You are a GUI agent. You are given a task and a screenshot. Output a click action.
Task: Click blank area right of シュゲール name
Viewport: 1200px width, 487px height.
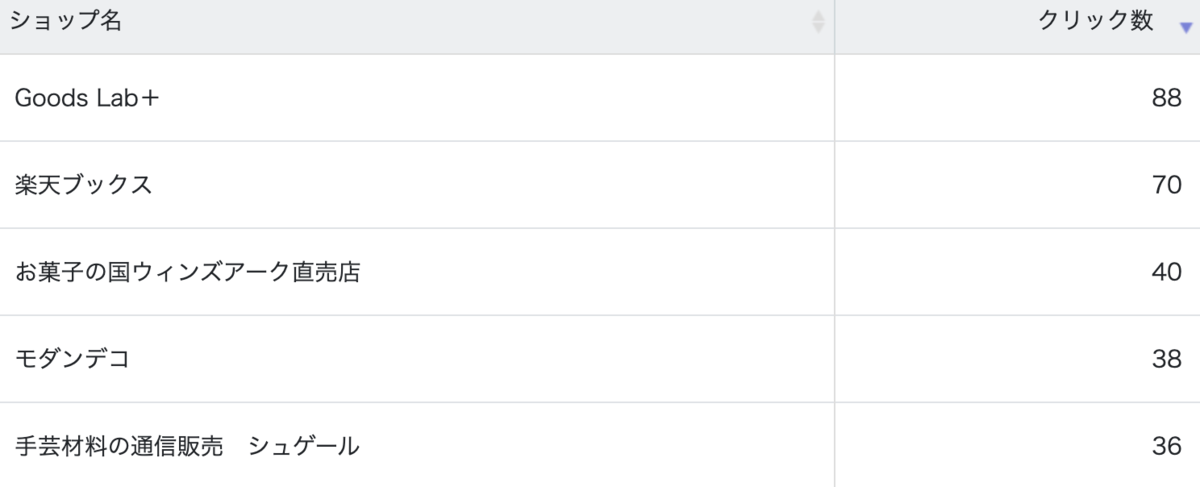pos(600,446)
